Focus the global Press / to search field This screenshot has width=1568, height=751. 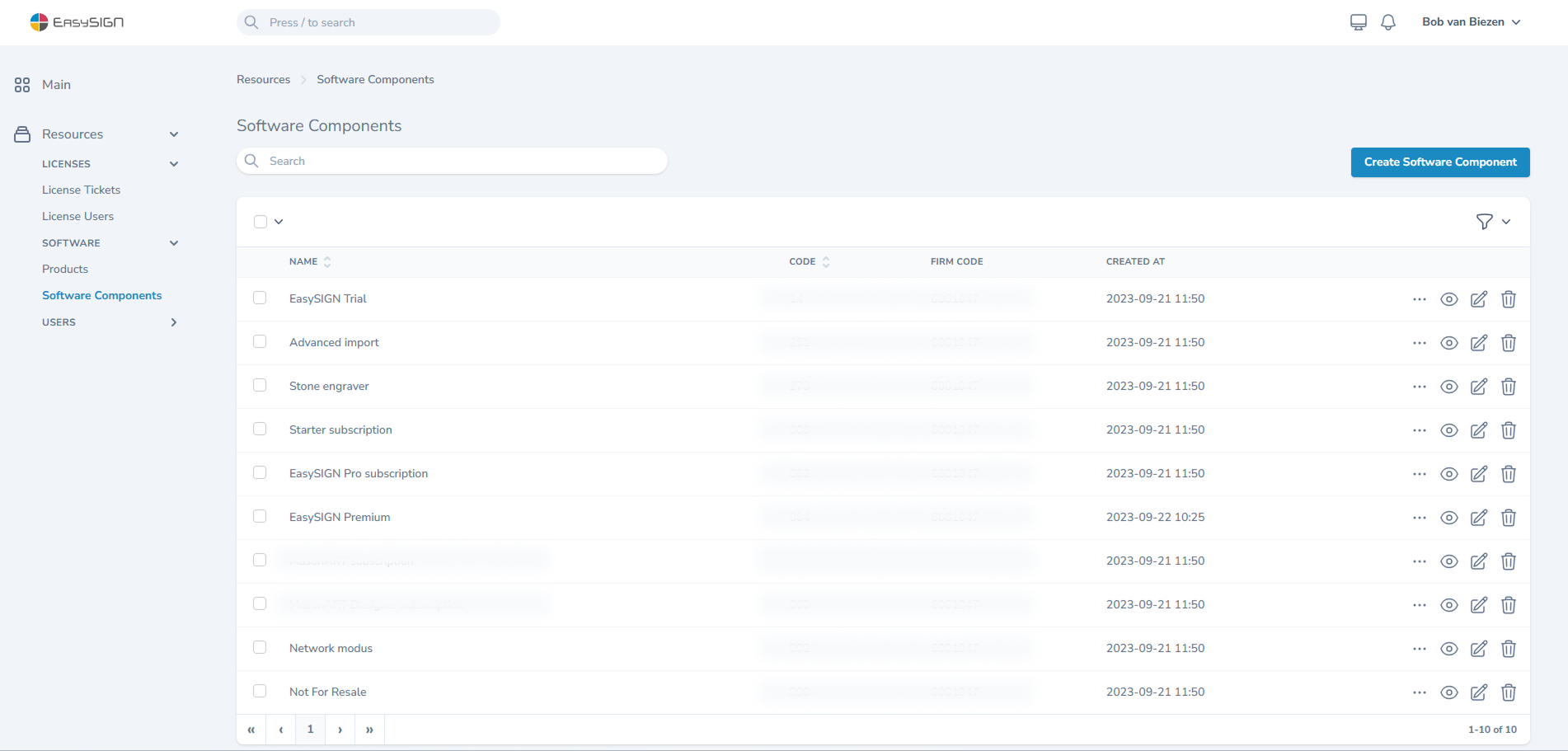[369, 22]
